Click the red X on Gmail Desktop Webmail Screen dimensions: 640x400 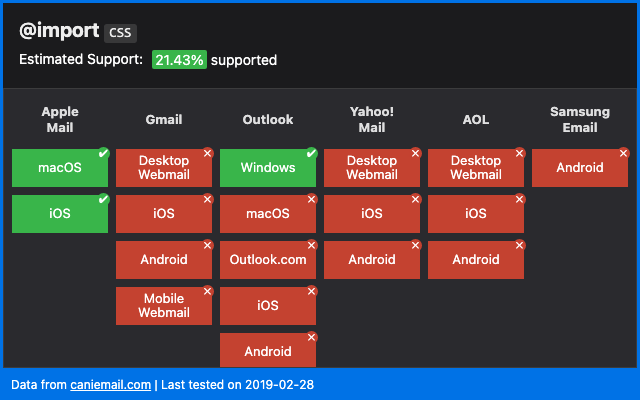pos(207,153)
